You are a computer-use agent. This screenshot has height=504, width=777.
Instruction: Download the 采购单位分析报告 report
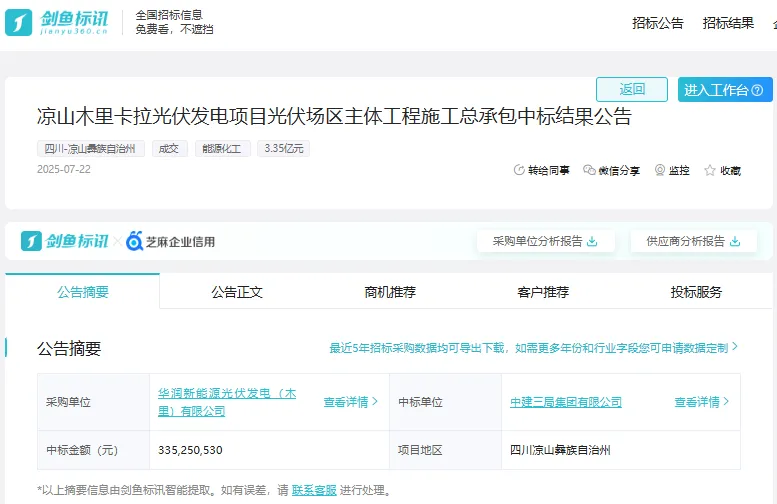(592, 241)
